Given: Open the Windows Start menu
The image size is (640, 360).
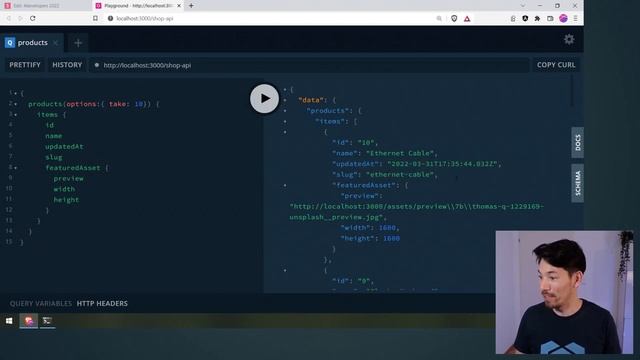Looking at the screenshot, I should [x=9, y=321].
